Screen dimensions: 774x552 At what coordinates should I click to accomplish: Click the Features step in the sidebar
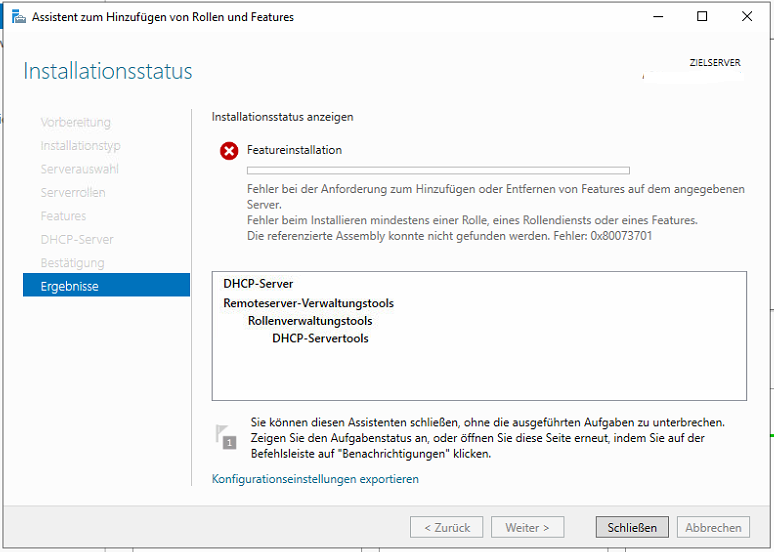pos(63,216)
